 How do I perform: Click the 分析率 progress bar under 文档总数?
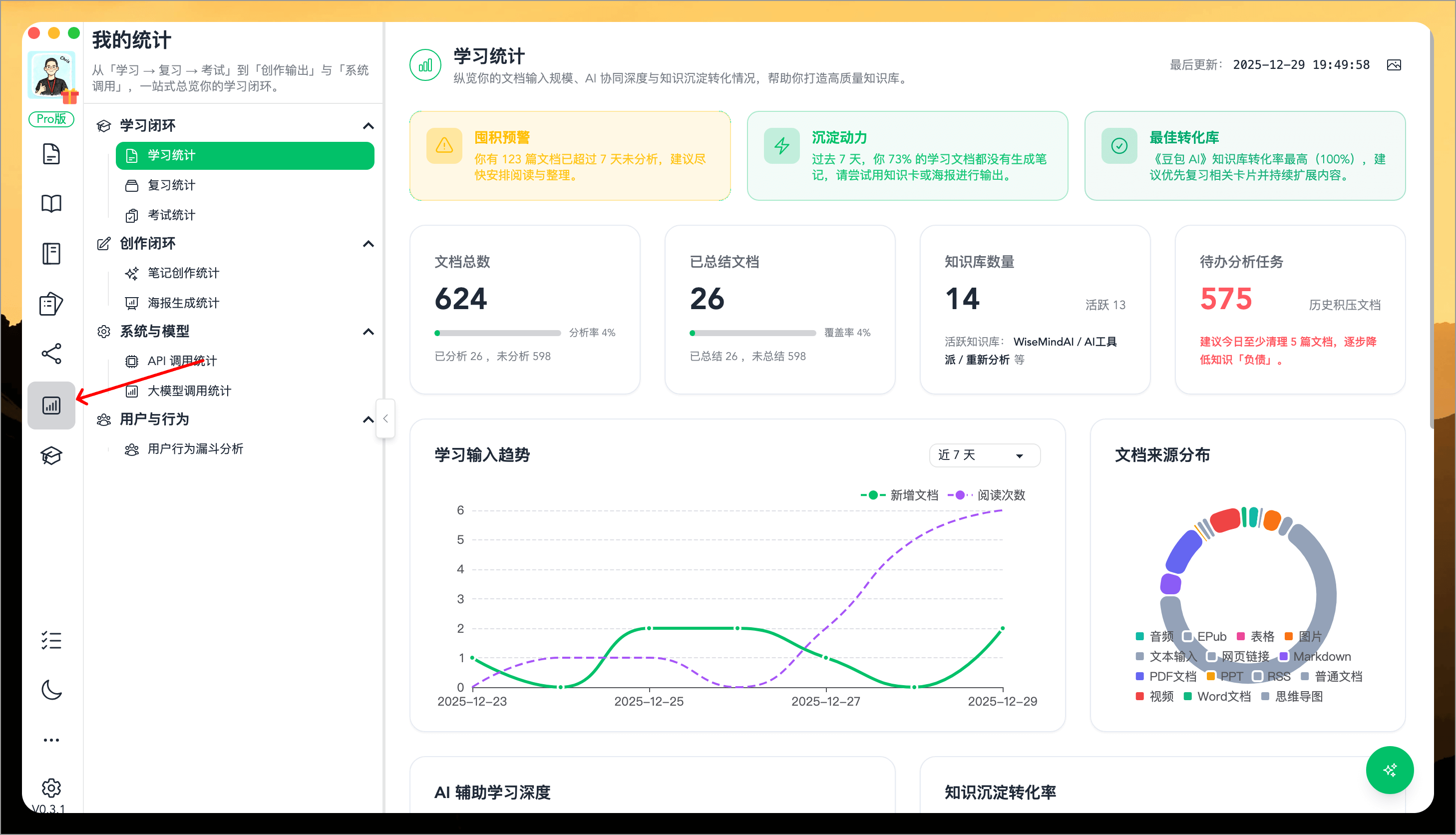pyautogui.click(x=497, y=333)
